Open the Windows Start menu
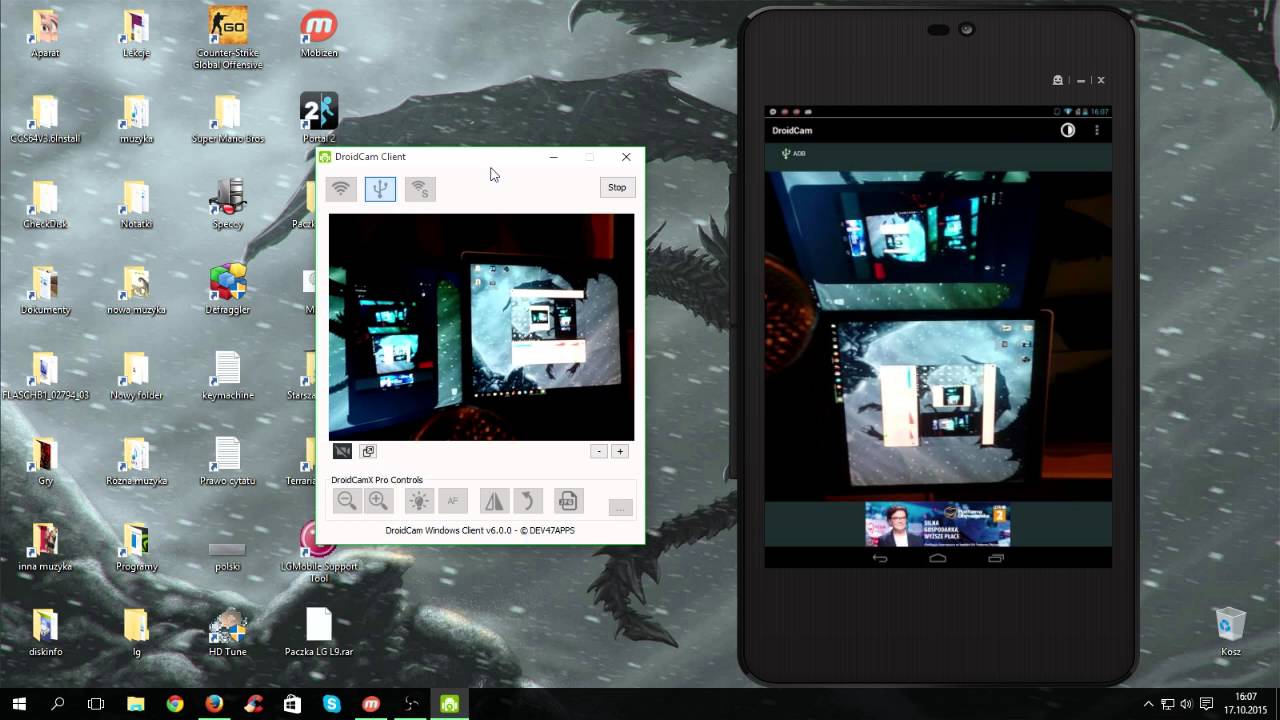This screenshot has height=720, width=1280. coord(19,704)
